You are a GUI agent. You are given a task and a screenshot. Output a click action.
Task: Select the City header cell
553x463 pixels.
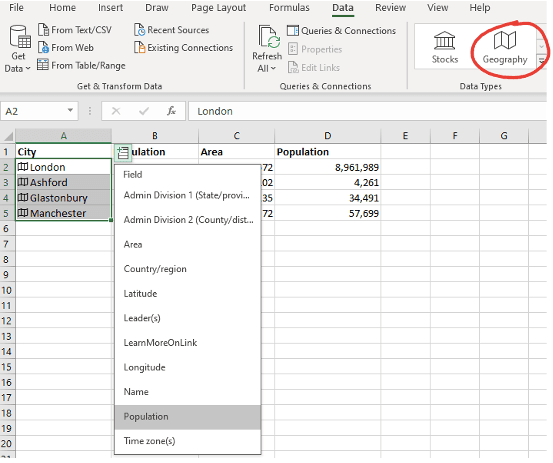click(x=63, y=152)
